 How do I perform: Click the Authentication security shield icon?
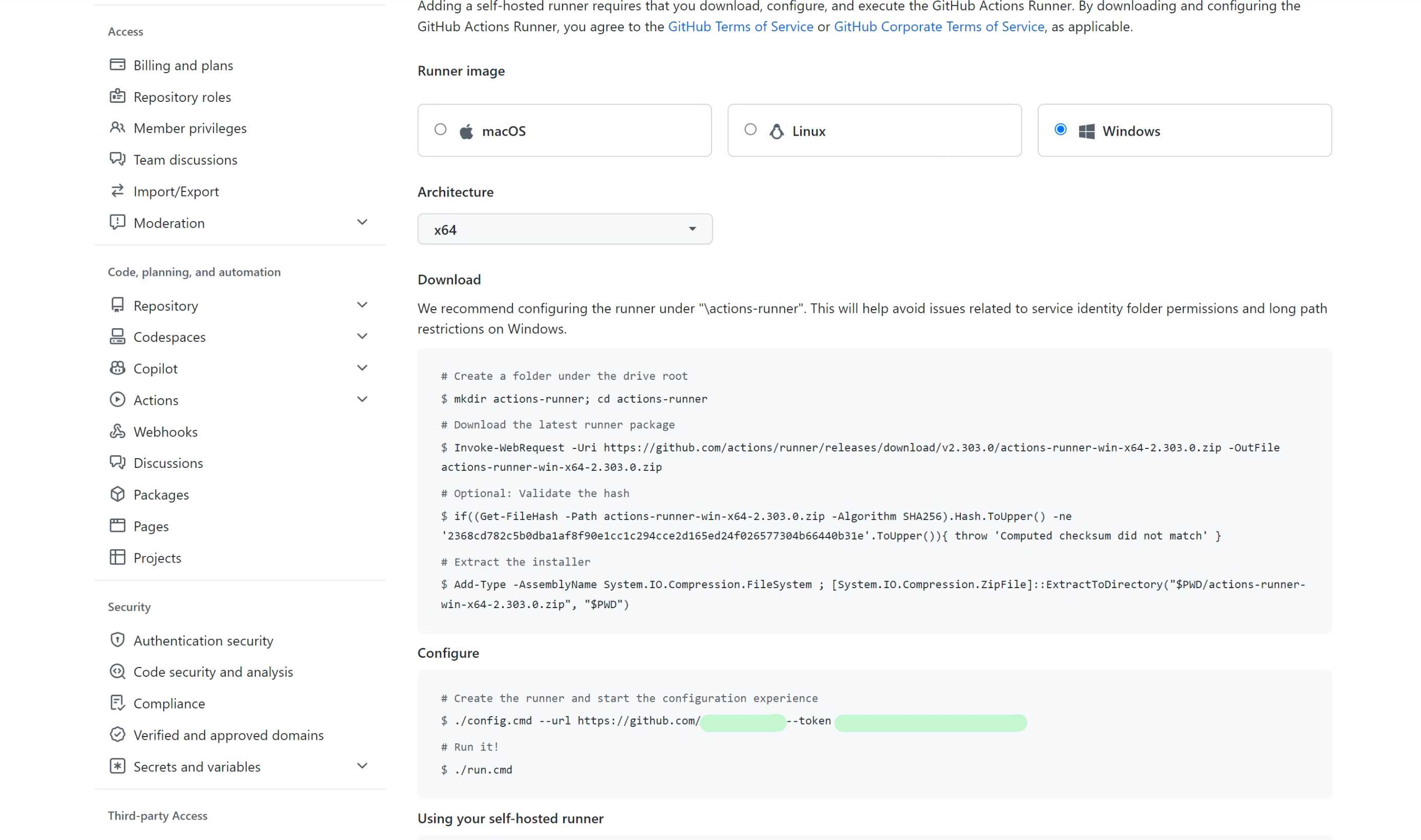tap(117, 640)
